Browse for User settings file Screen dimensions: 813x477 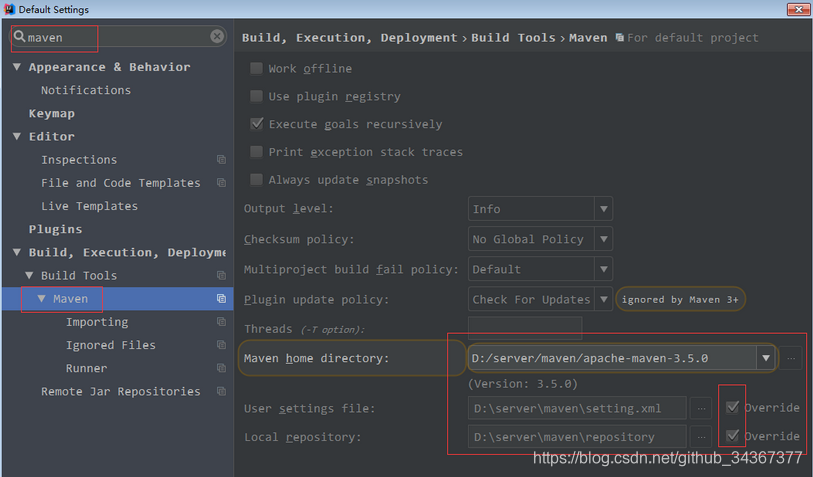click(702, 408)
